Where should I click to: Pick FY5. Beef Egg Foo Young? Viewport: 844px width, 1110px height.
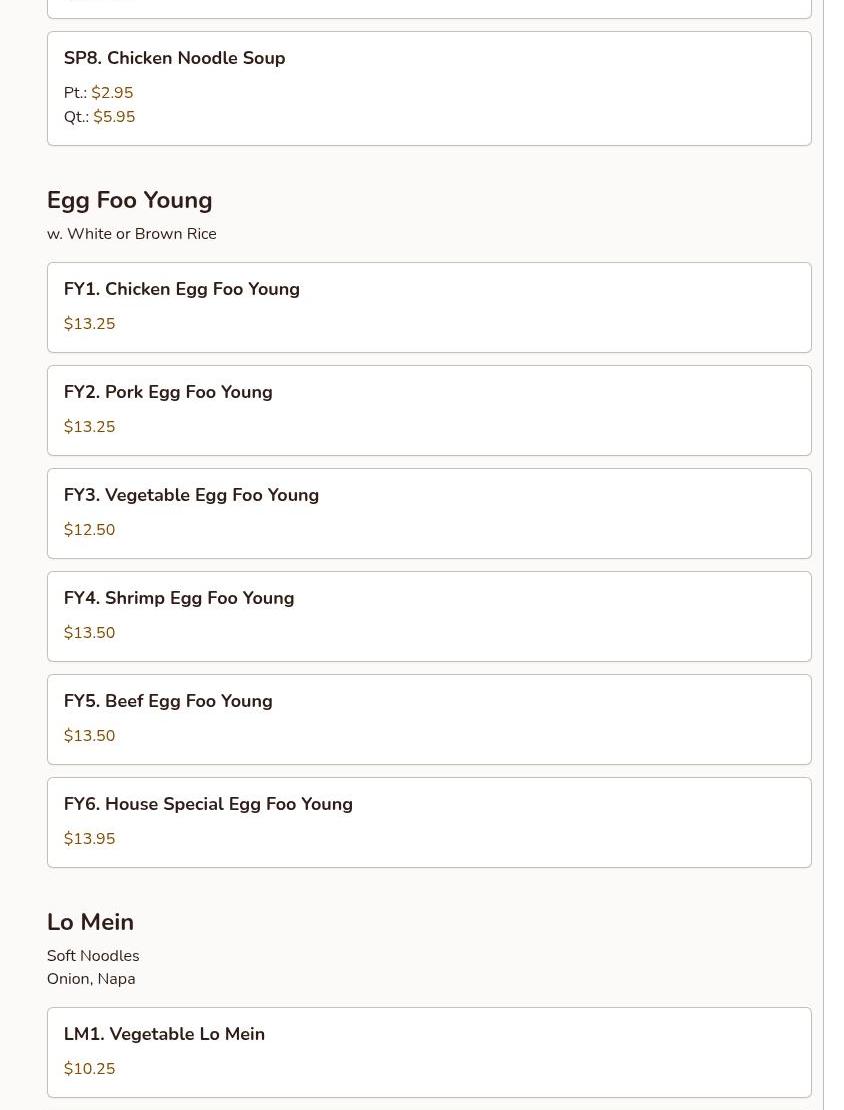tap(168, 701)
